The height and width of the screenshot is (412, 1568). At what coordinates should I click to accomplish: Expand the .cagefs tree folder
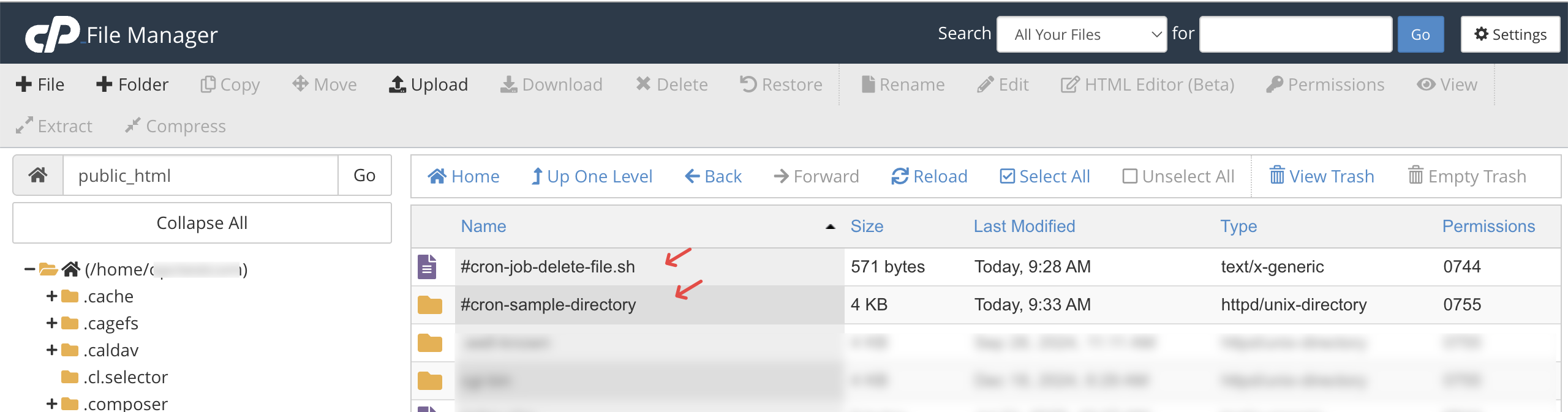tap(52, 323)
